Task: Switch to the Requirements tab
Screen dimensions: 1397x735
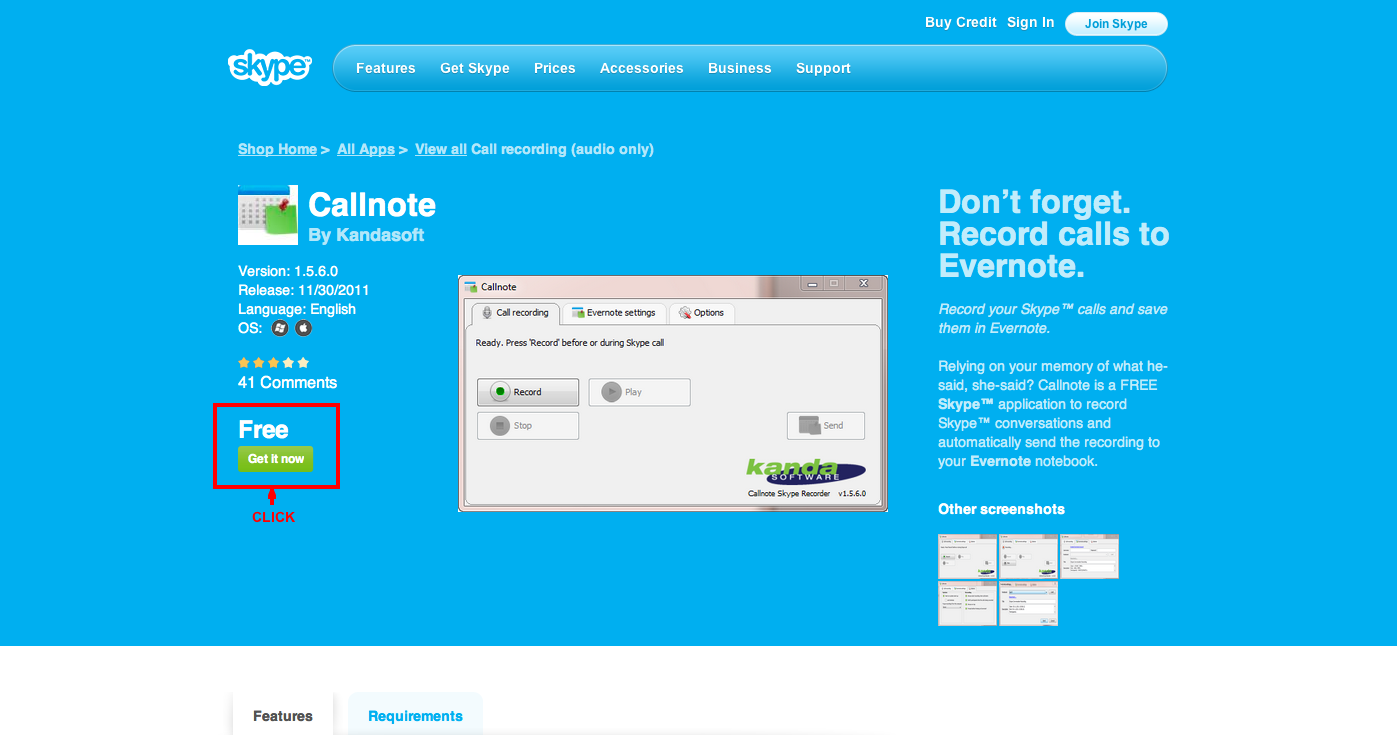Action: tap(415, 715)
